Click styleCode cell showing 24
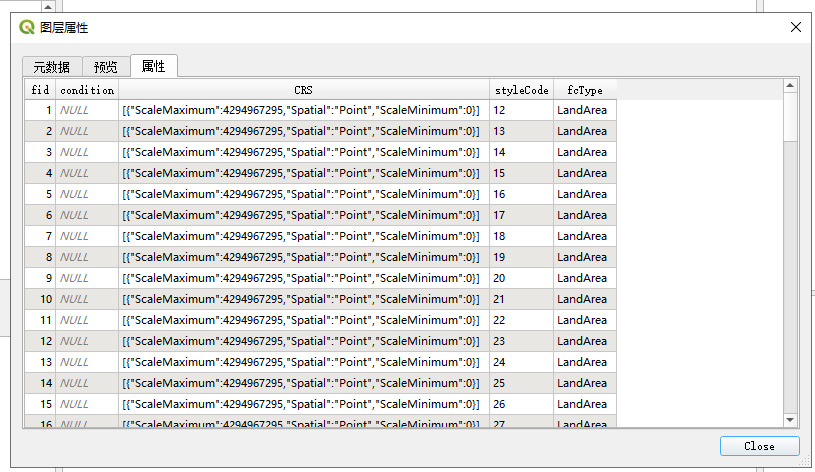Viewport: 815px width, 472px height. [521, 362]
